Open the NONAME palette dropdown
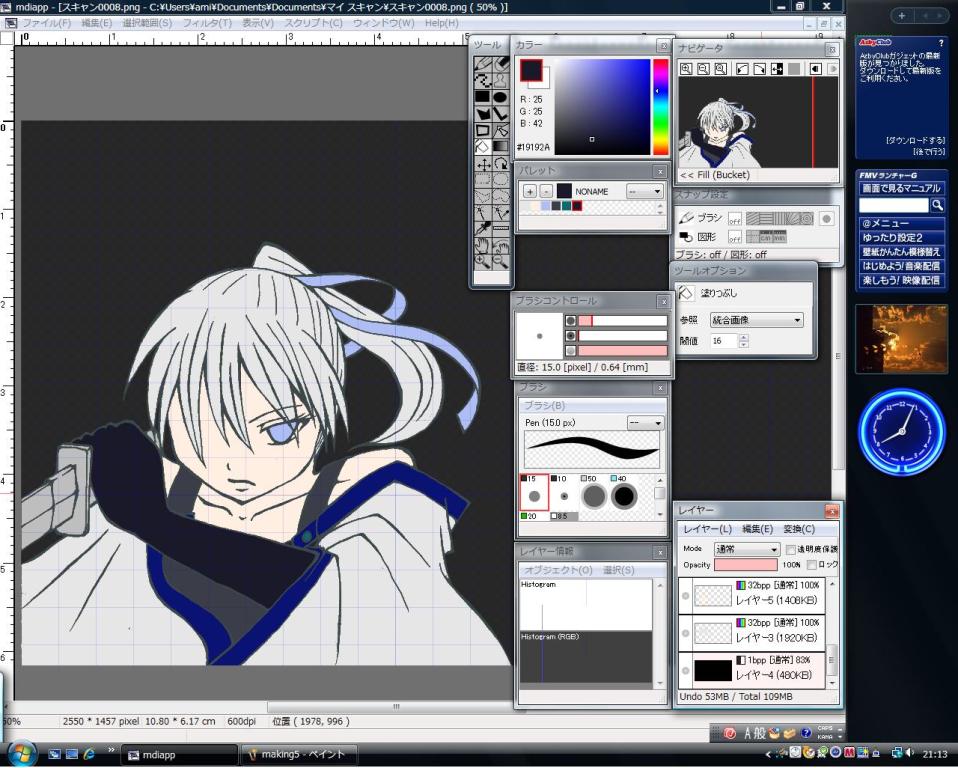The height and width of the screenshot is (768, 958). pos(645,191)
